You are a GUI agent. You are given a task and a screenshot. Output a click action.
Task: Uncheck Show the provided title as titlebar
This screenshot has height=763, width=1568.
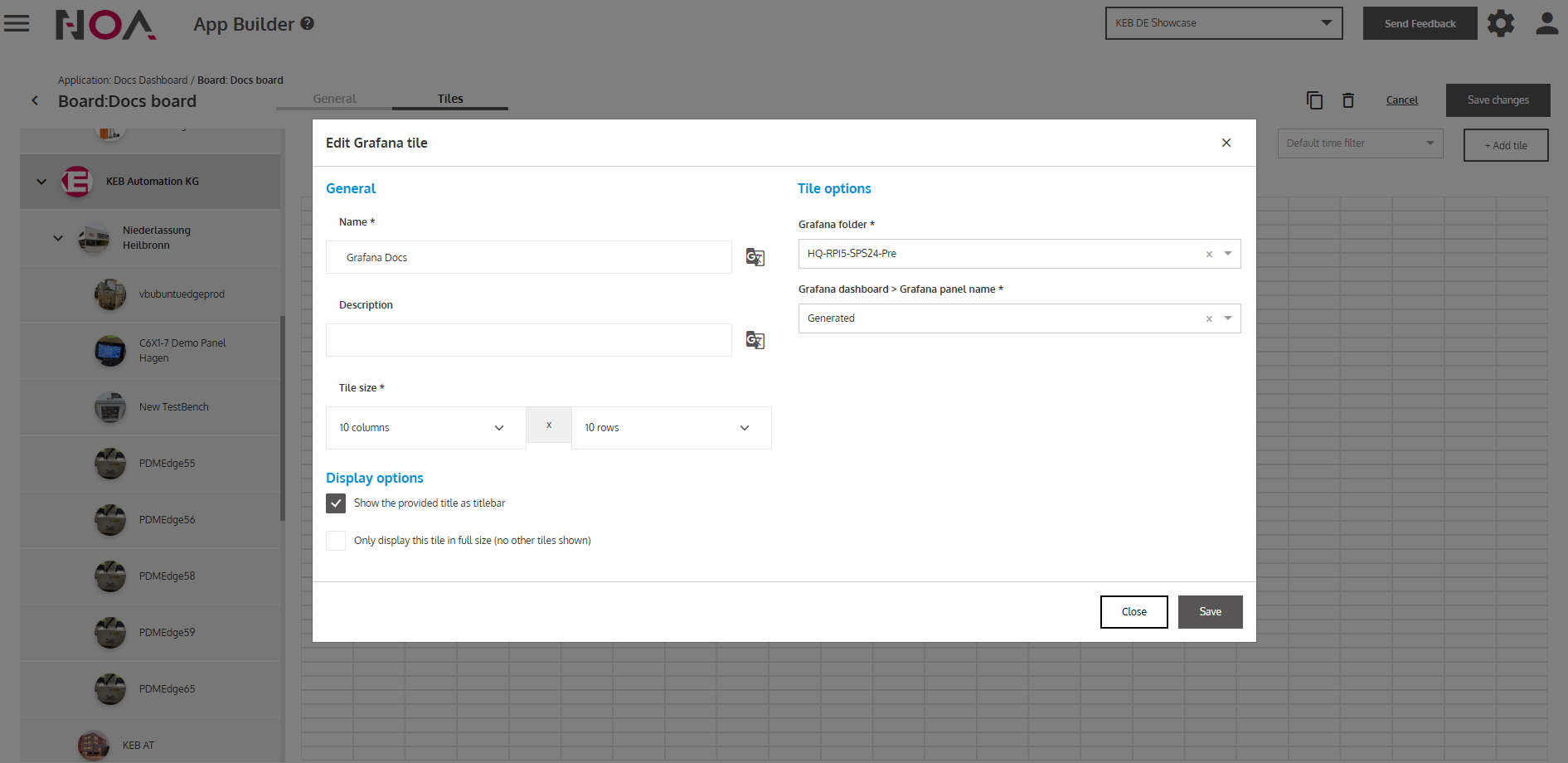pos(336,503)
